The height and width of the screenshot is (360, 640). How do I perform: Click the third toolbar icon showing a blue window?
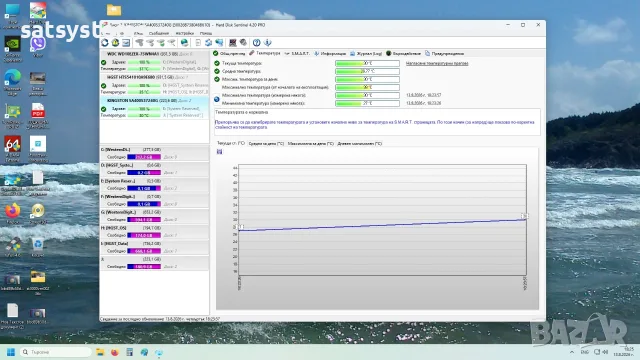[x=126, y=42]
